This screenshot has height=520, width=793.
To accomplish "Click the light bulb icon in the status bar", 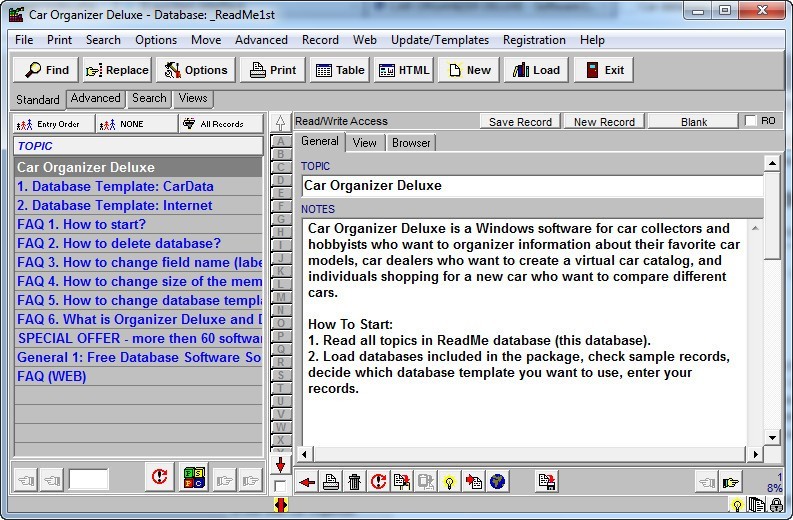I will [737, 505].
